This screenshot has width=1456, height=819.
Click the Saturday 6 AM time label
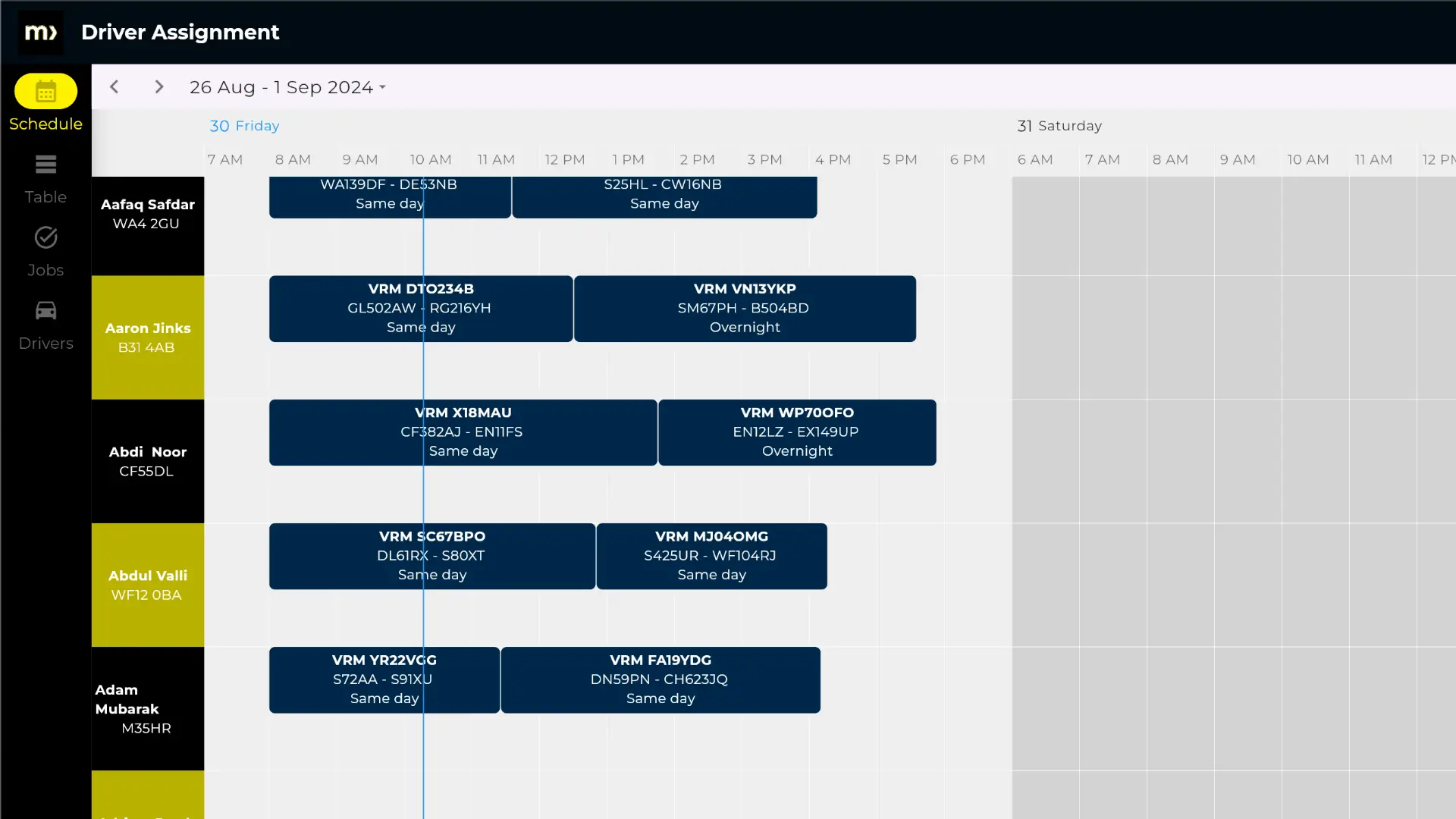tap(1035, 159)
